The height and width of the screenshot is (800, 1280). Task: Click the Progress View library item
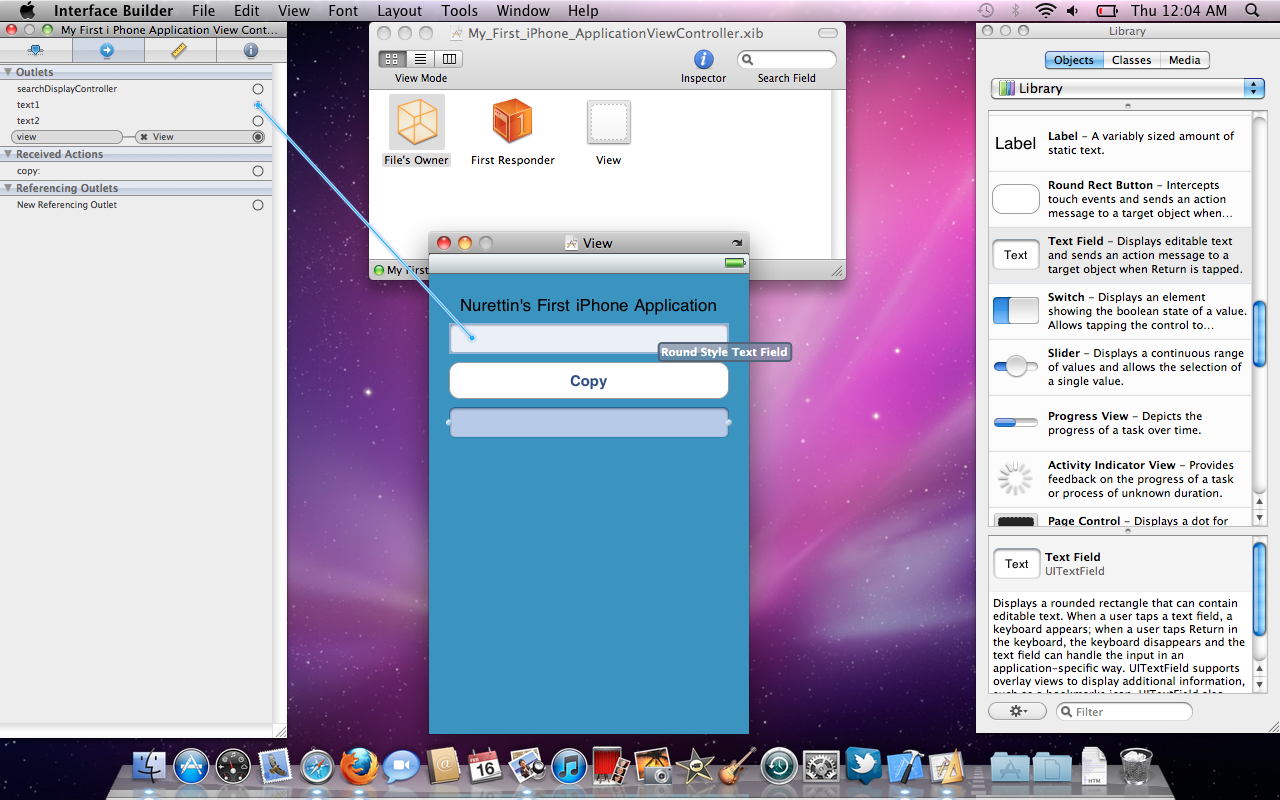click(x=1120, y=423)
